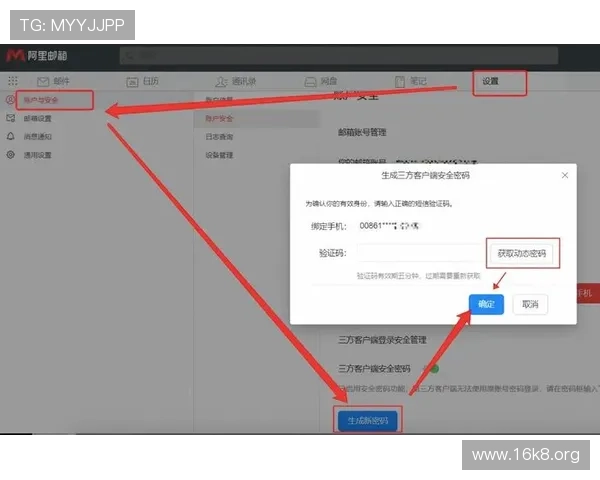Switch to the 日历 tab

click(x=150, y=81)
